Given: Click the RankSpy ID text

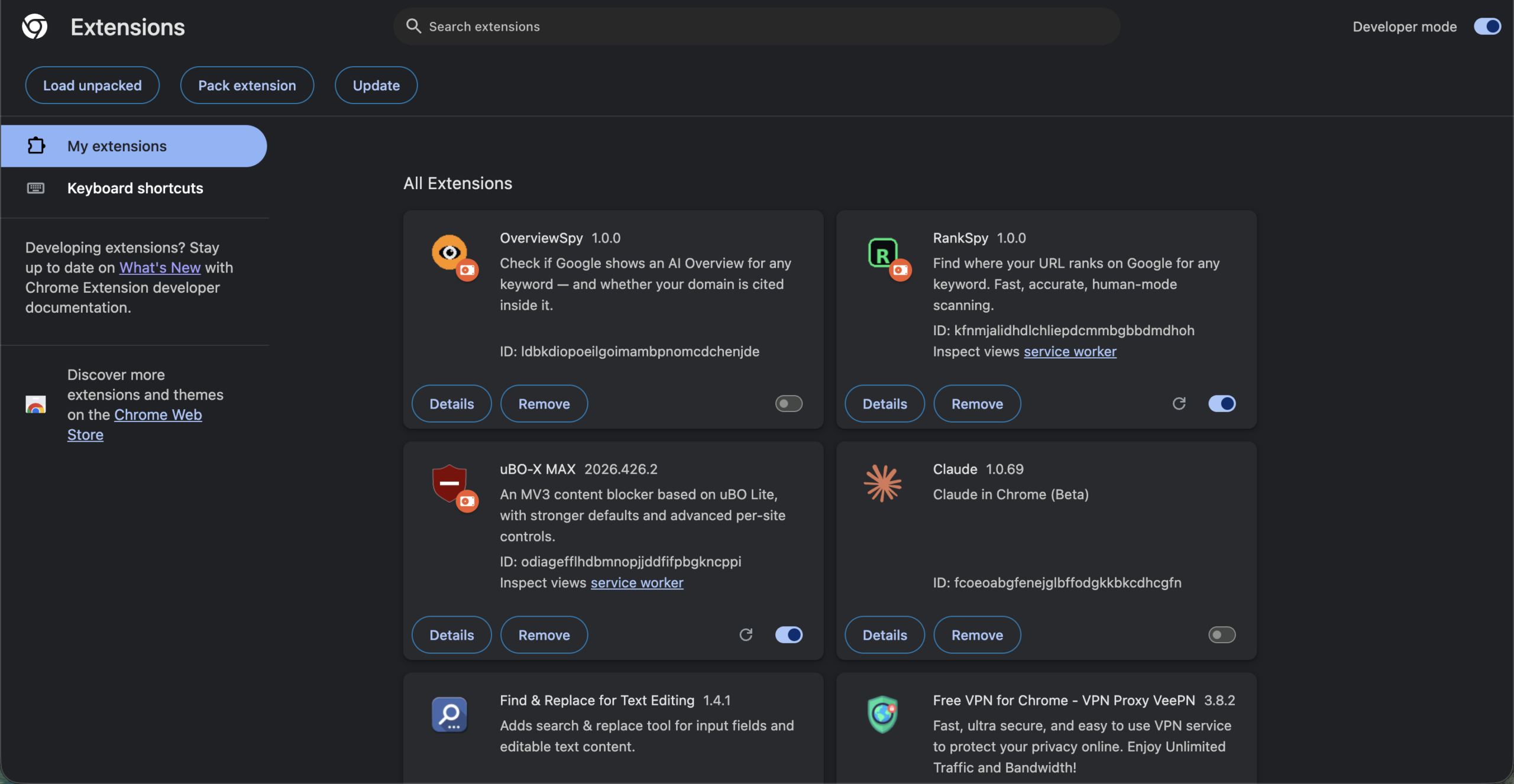Looking at the screenshot, I should pyautogui.click(x=1063, y=330).
